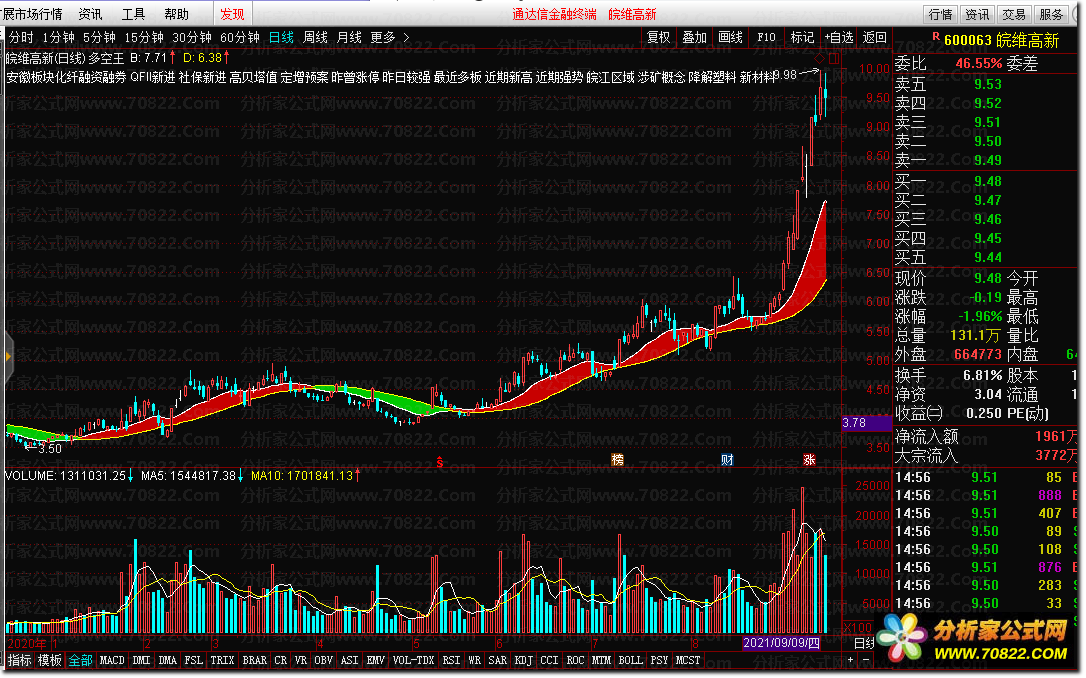Viewport: 1086px width, 678px height.
Task: Switch to the 分时 intraday view
Action: point(21,37)
